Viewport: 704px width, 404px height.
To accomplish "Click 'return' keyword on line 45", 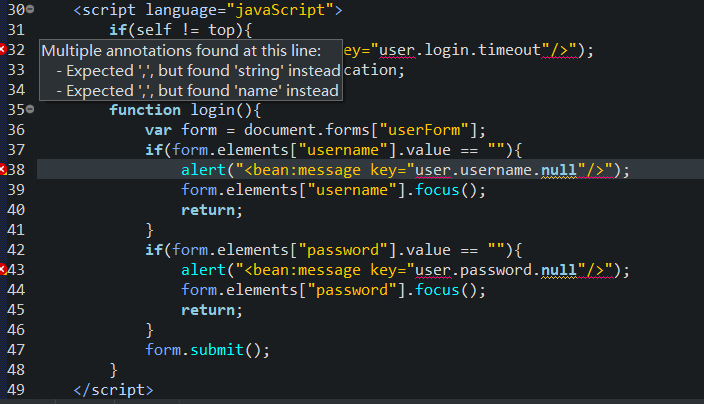I will 208,310.
